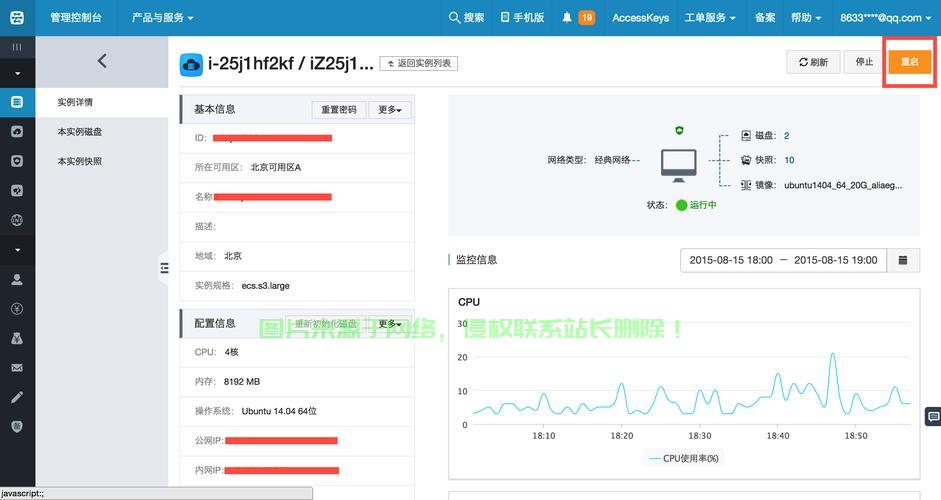The width and height of the screenshot is (941, 500).
Task: Click the 刷新 refresh button
Action: 813,62
